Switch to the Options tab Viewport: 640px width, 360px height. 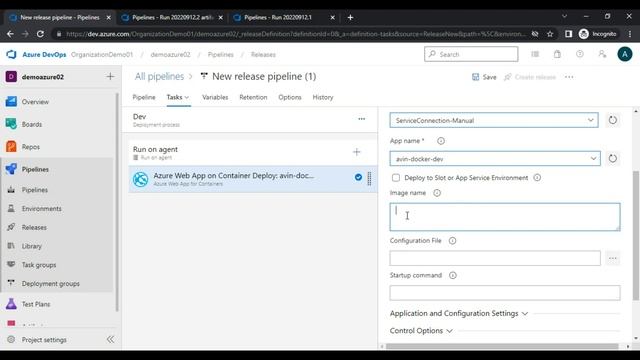pos(290,97)
